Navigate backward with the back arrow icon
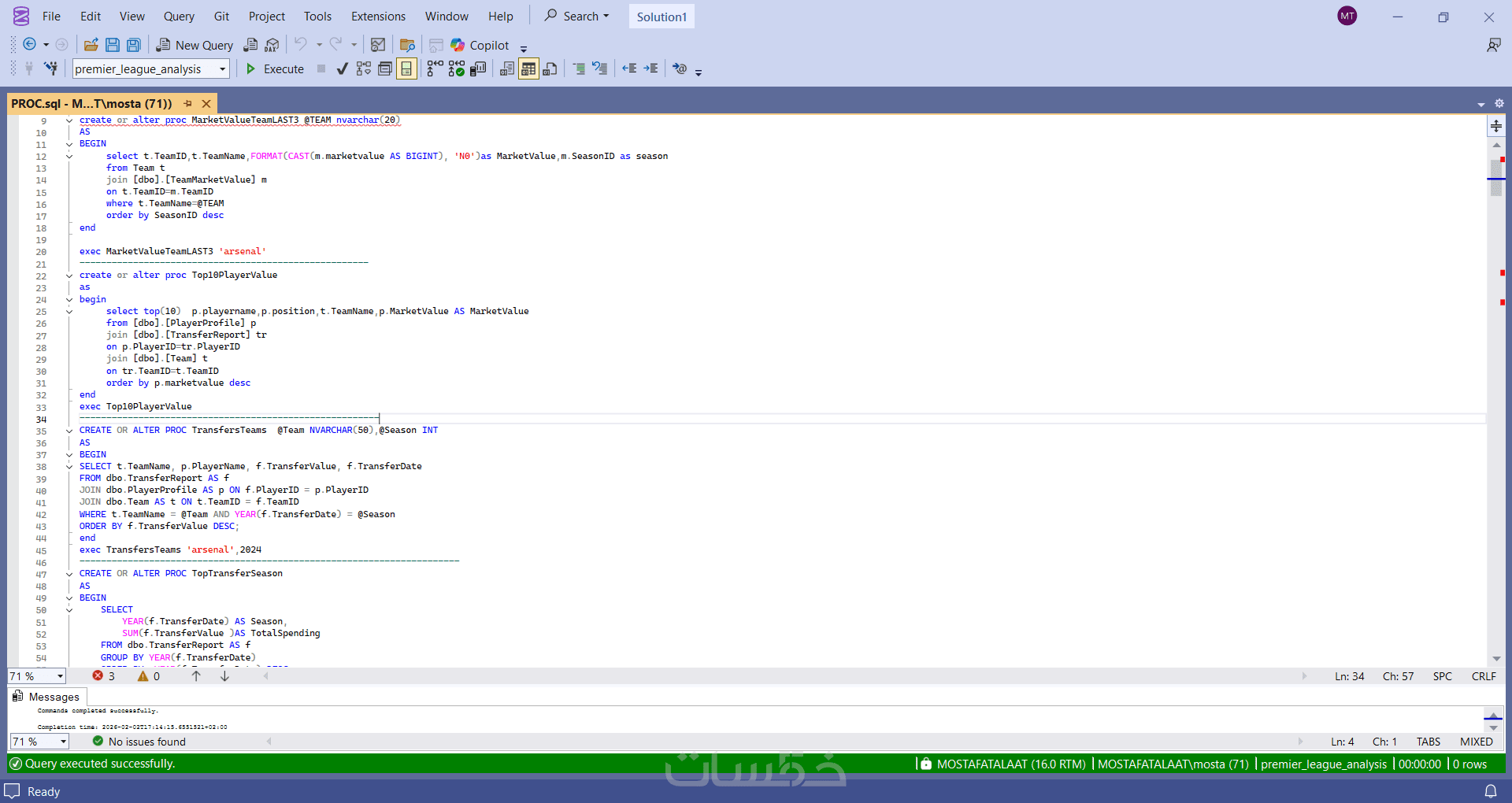This screenshot has height=803, width=1512. pos(30,45)
